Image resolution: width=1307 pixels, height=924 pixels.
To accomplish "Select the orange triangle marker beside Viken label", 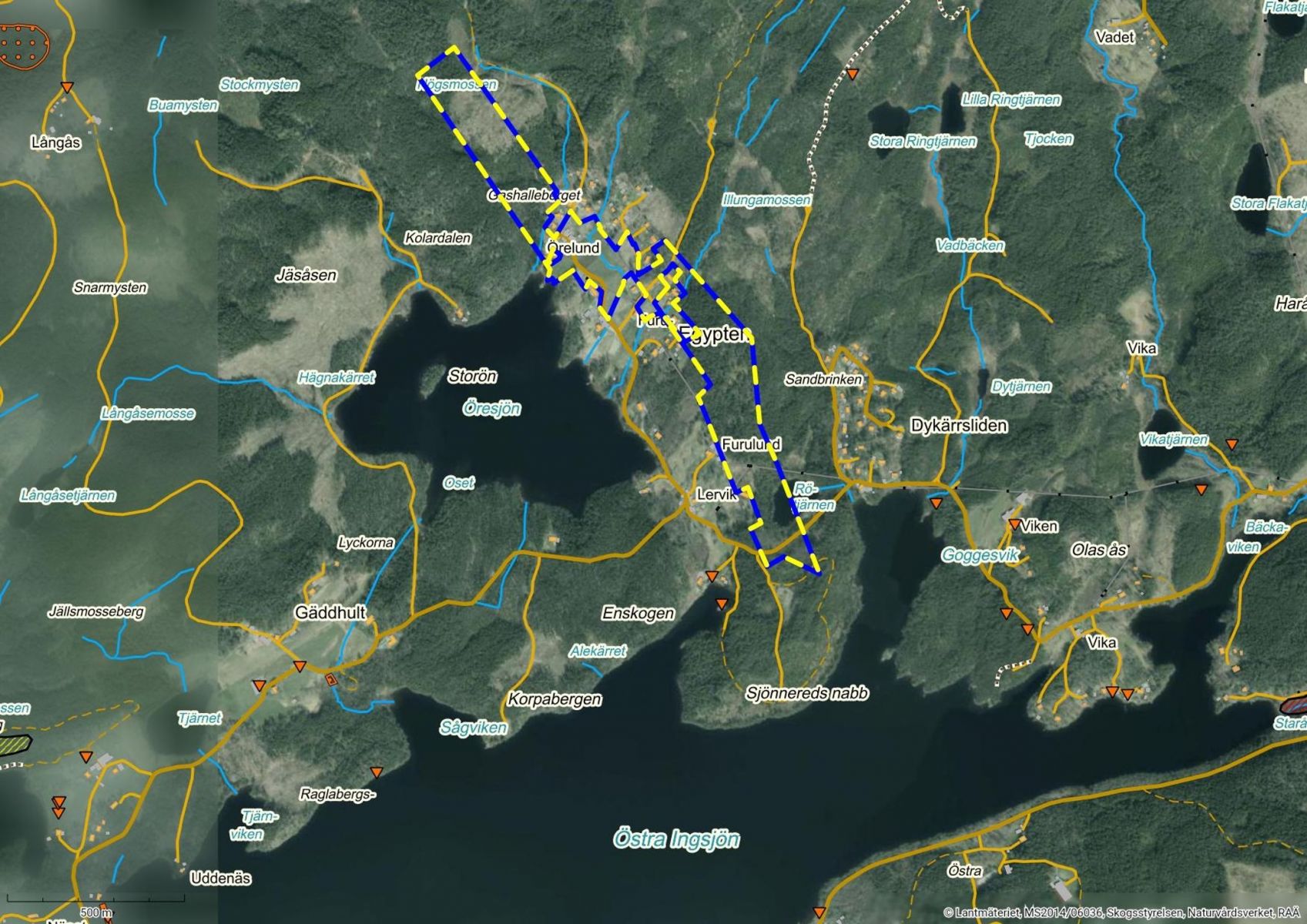I will click(1014, 524).
